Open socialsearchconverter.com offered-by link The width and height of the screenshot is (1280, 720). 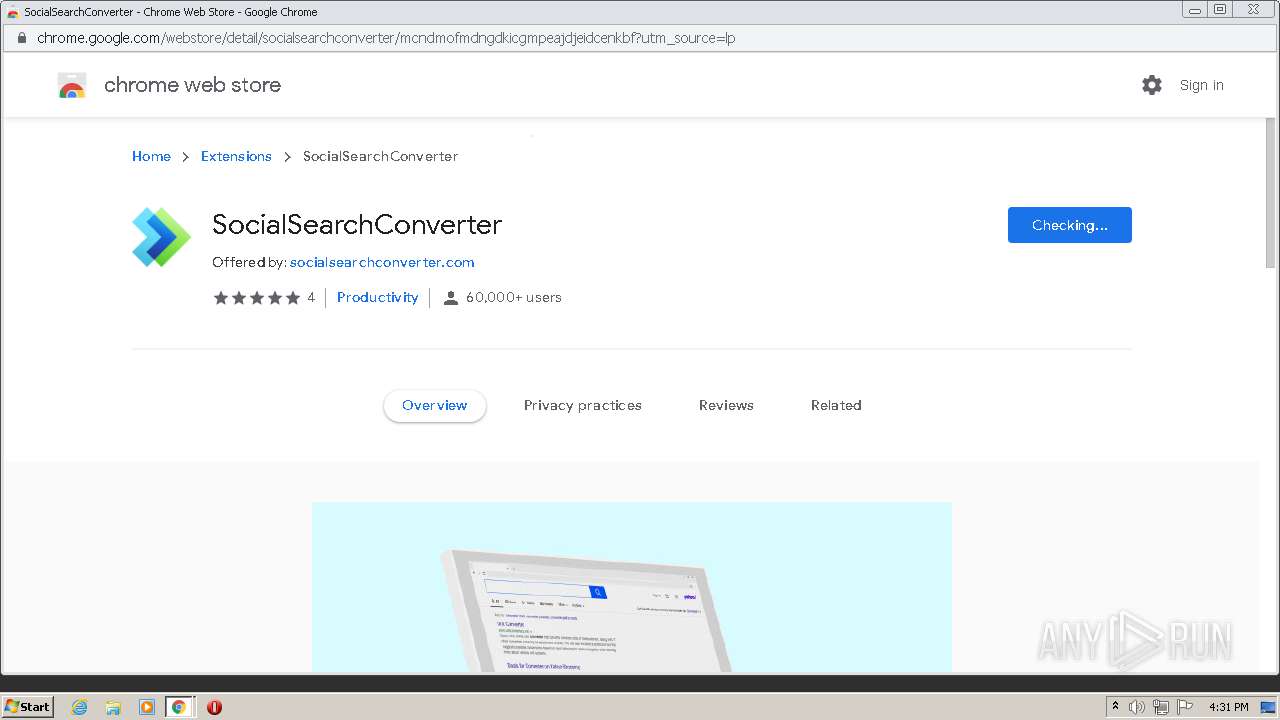coord(382,262)
